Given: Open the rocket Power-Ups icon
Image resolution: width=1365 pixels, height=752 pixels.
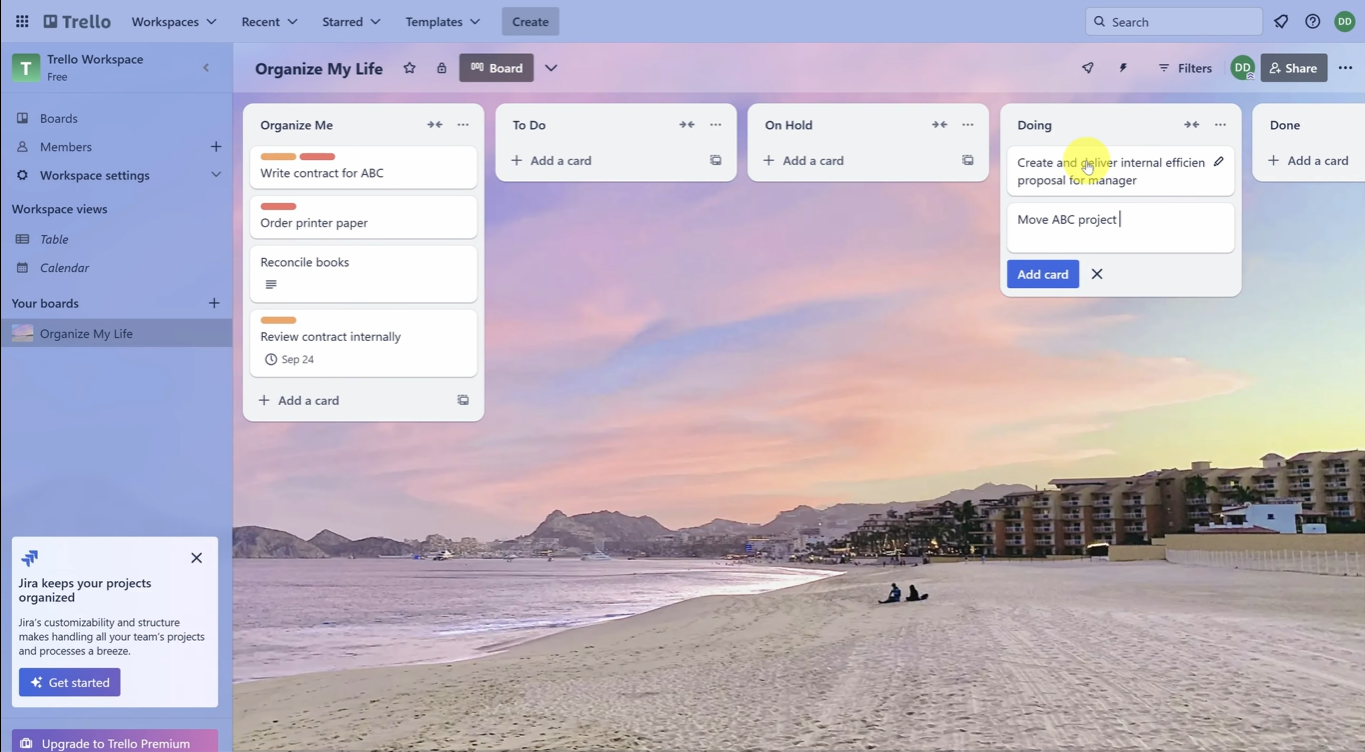Looking at the screenshot, I should [x=1088, y=68].
